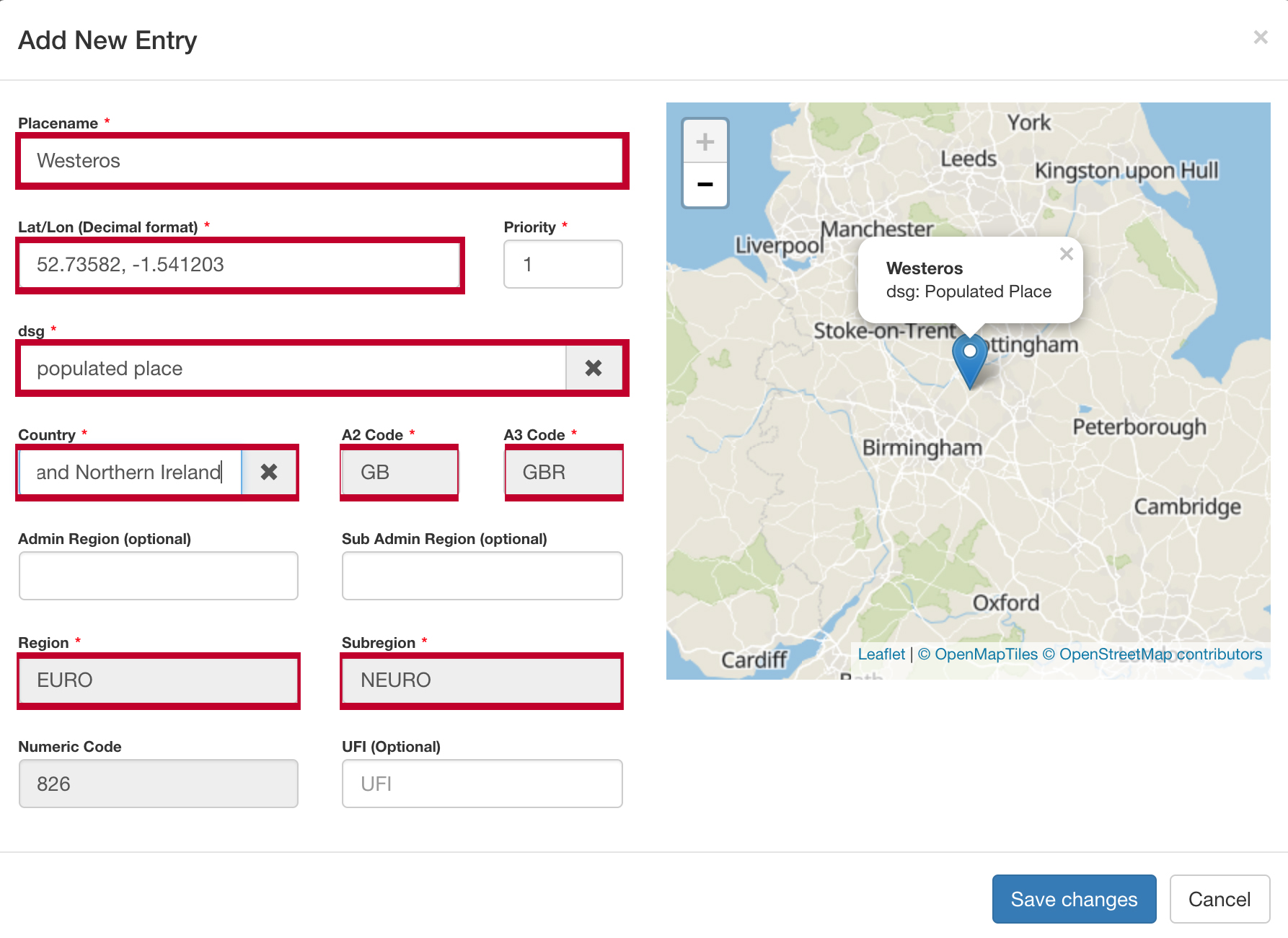This screenshot has width=1288, height=938.
Task: Click the Admin Region text box
Action: click(159, 576)
